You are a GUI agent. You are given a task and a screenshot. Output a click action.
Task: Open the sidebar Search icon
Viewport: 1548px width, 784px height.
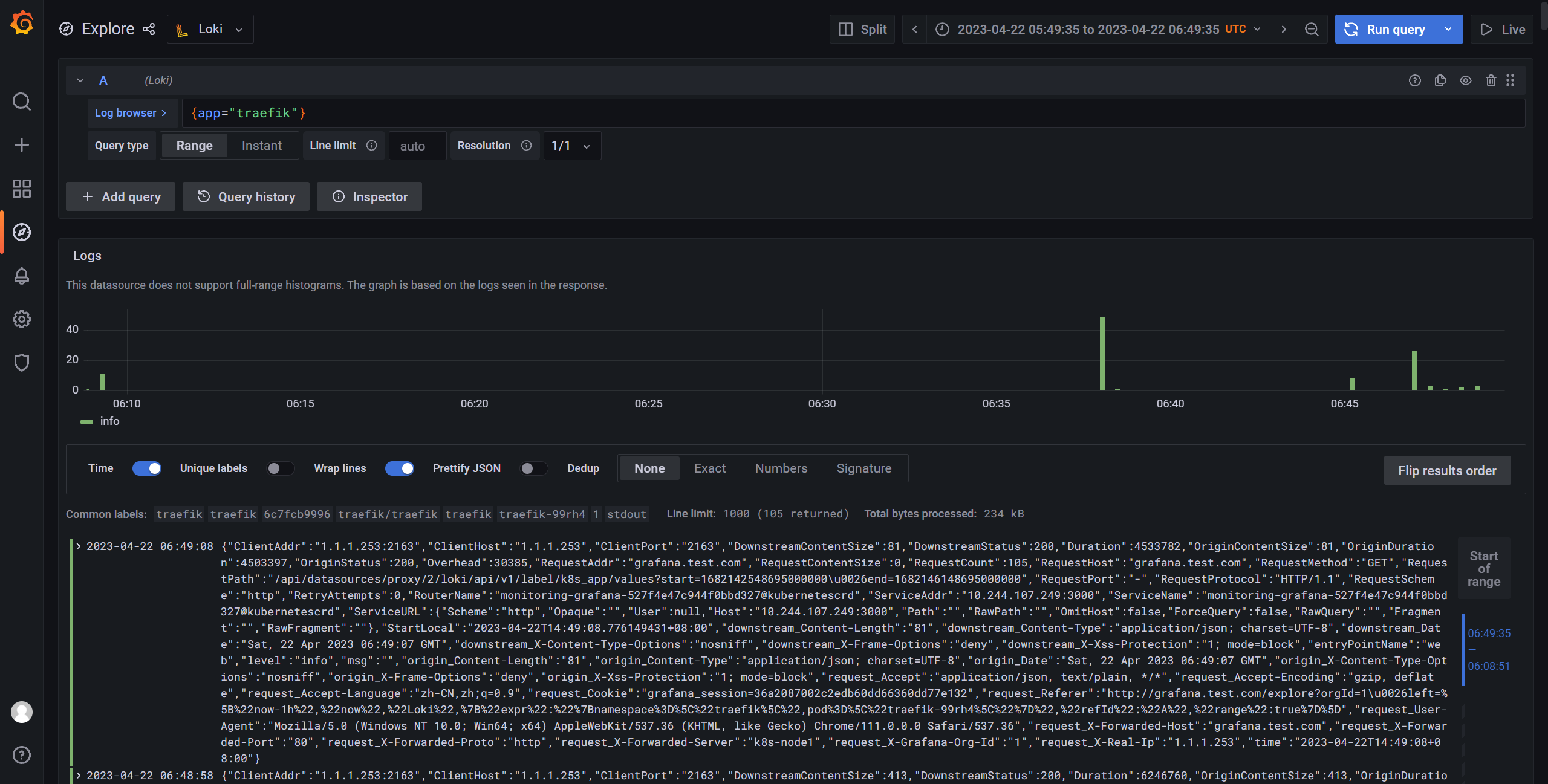(22, 102)
